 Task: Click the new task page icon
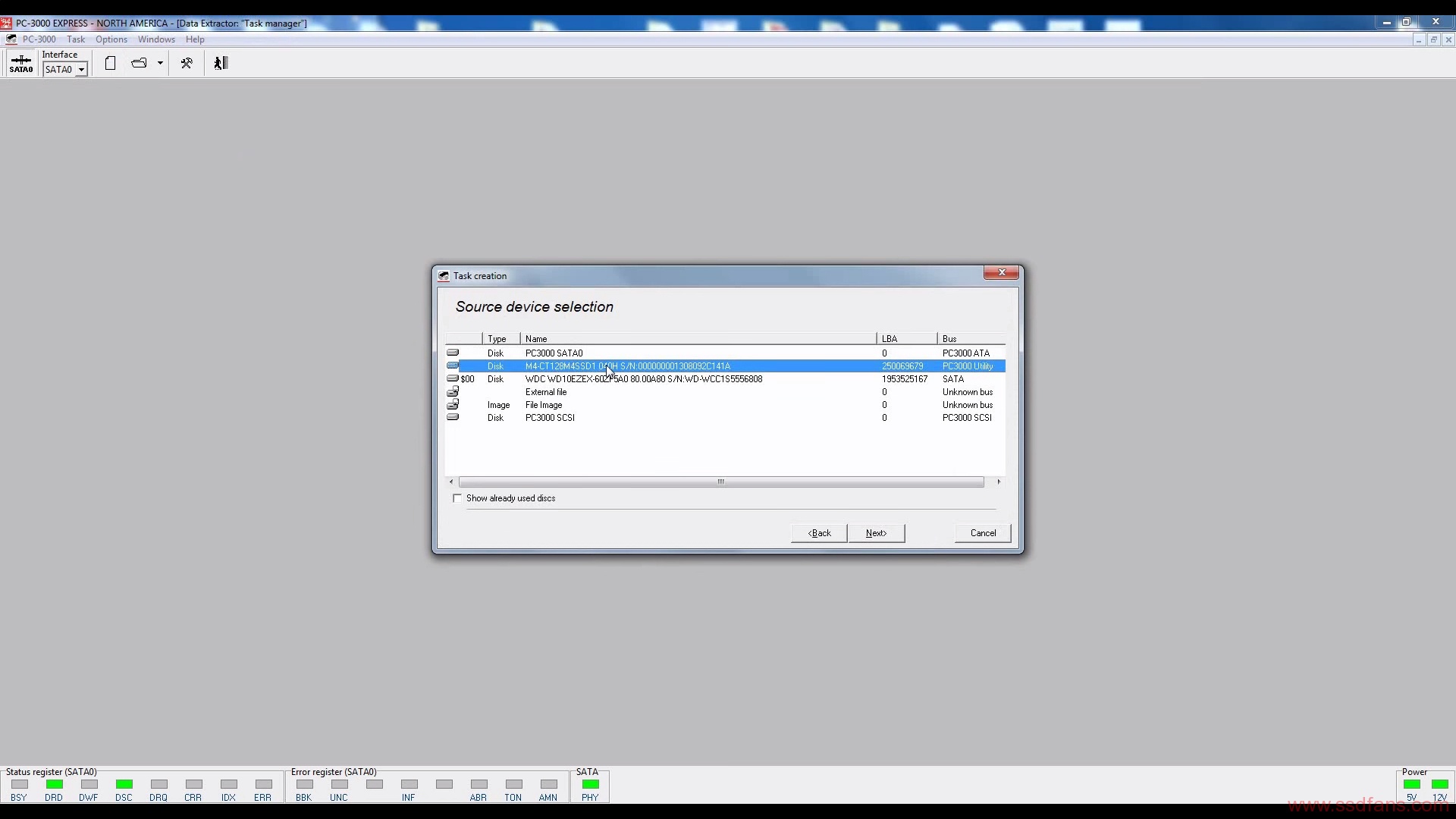pos(110,64)
